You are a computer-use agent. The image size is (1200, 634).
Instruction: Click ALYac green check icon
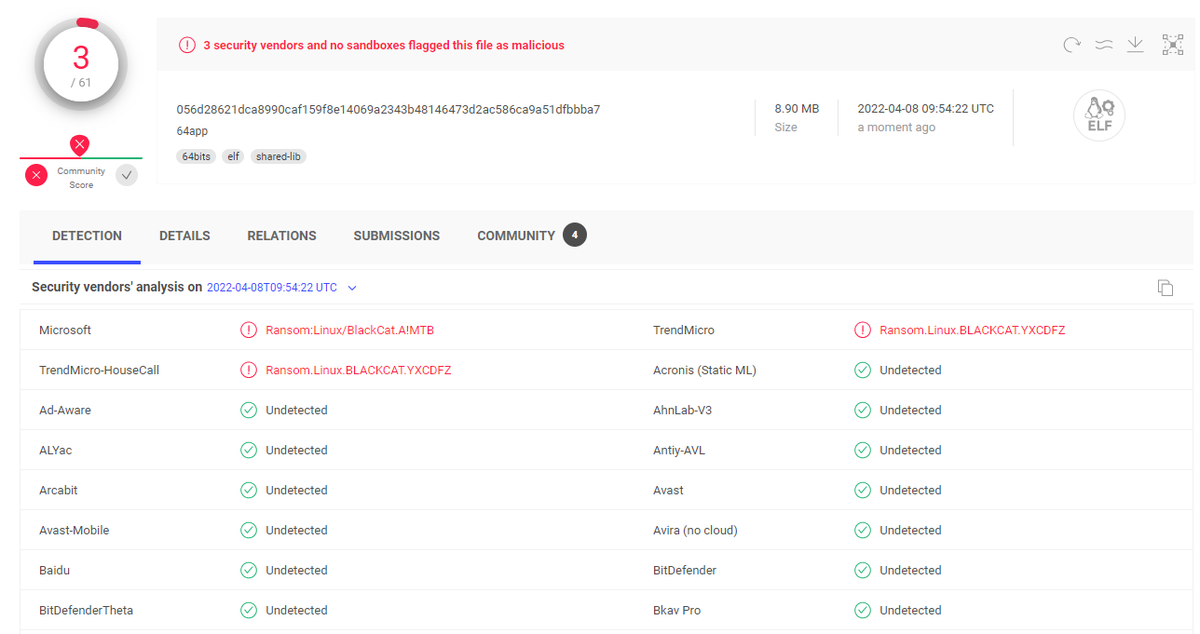tap(248, 450)
